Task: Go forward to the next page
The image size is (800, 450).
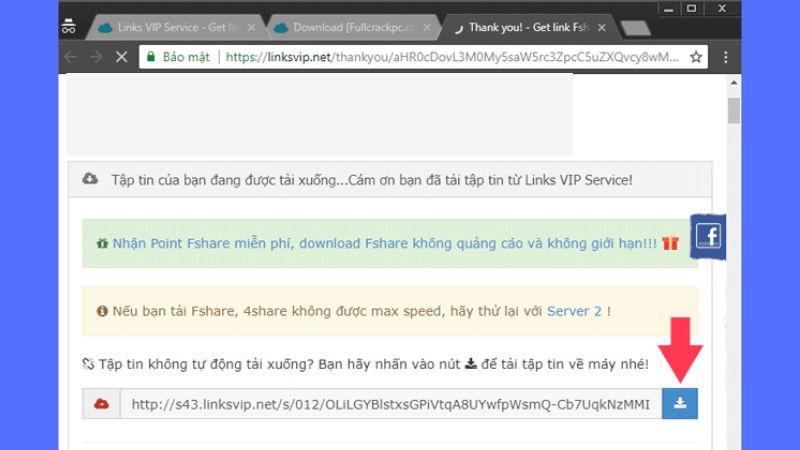Action: coord(95,57)
